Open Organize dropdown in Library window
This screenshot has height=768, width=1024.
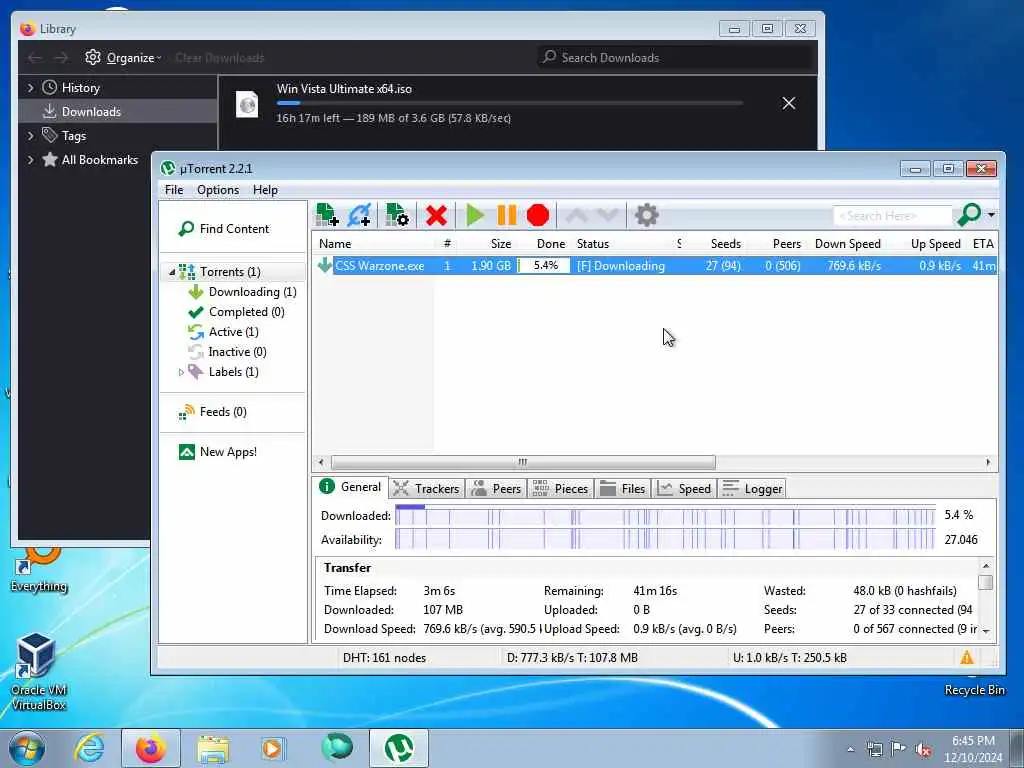[x=123, y=57]
